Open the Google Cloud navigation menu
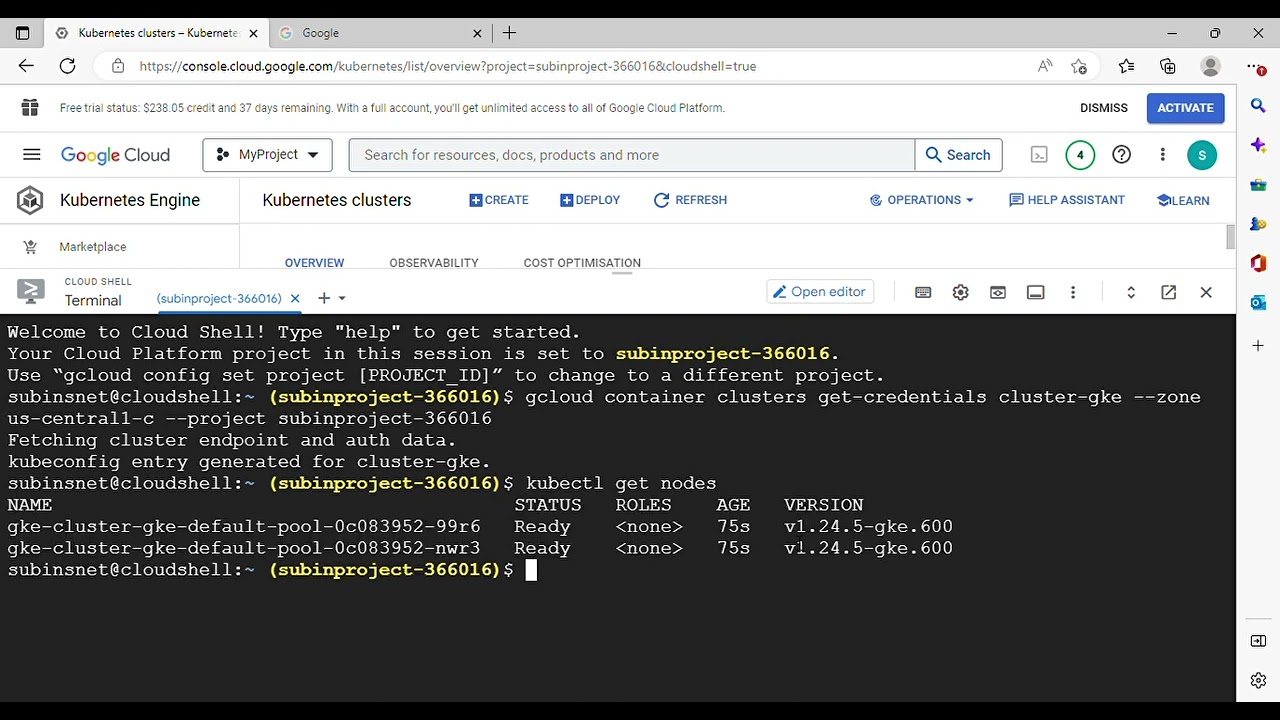 [x=32, y=155]
